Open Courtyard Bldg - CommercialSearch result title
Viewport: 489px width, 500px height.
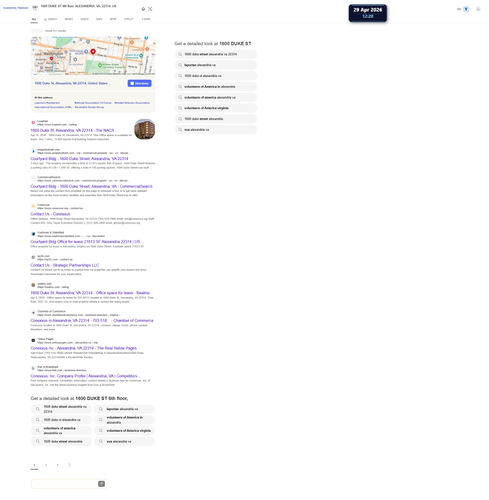point(92,186)
